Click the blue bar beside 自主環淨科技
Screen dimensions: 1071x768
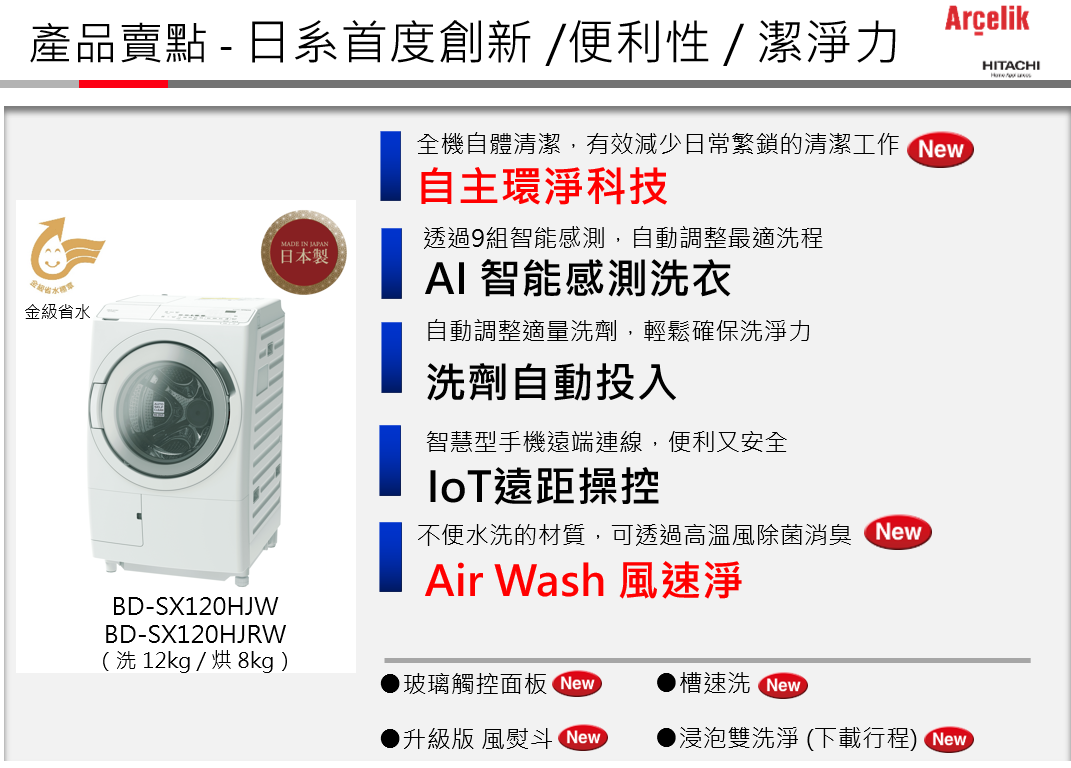[x=391, y=166]
